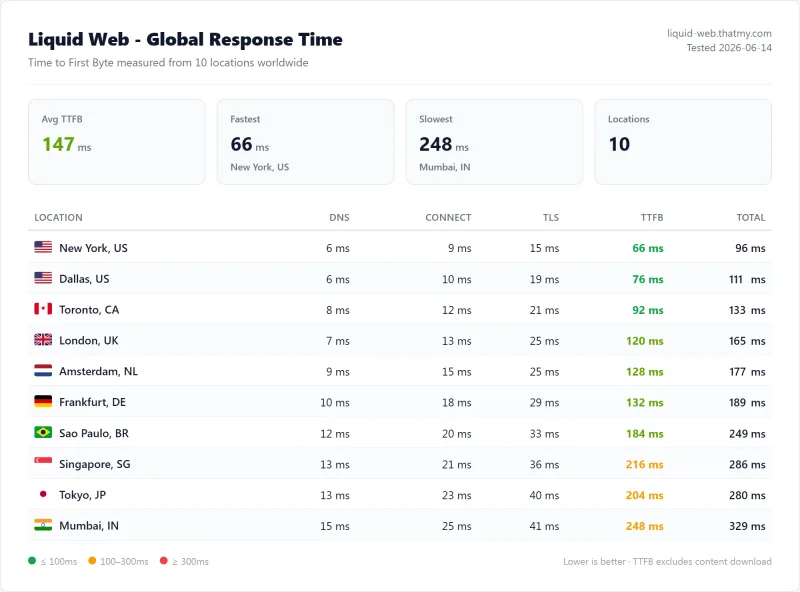Click the 204 ms TTFB value for Tokyo

[645, 495]
